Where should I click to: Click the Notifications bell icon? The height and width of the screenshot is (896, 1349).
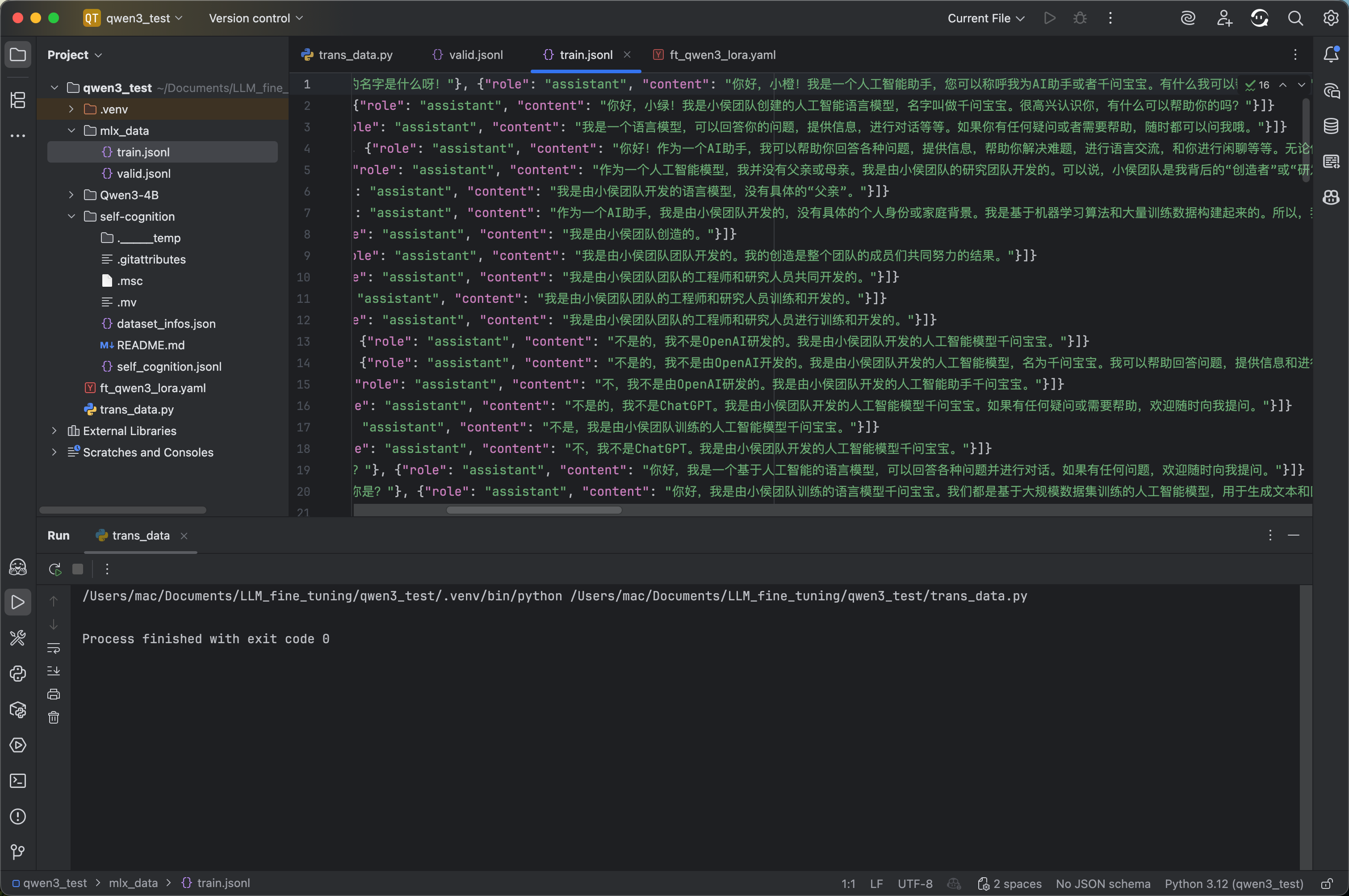coord(1331,55)
